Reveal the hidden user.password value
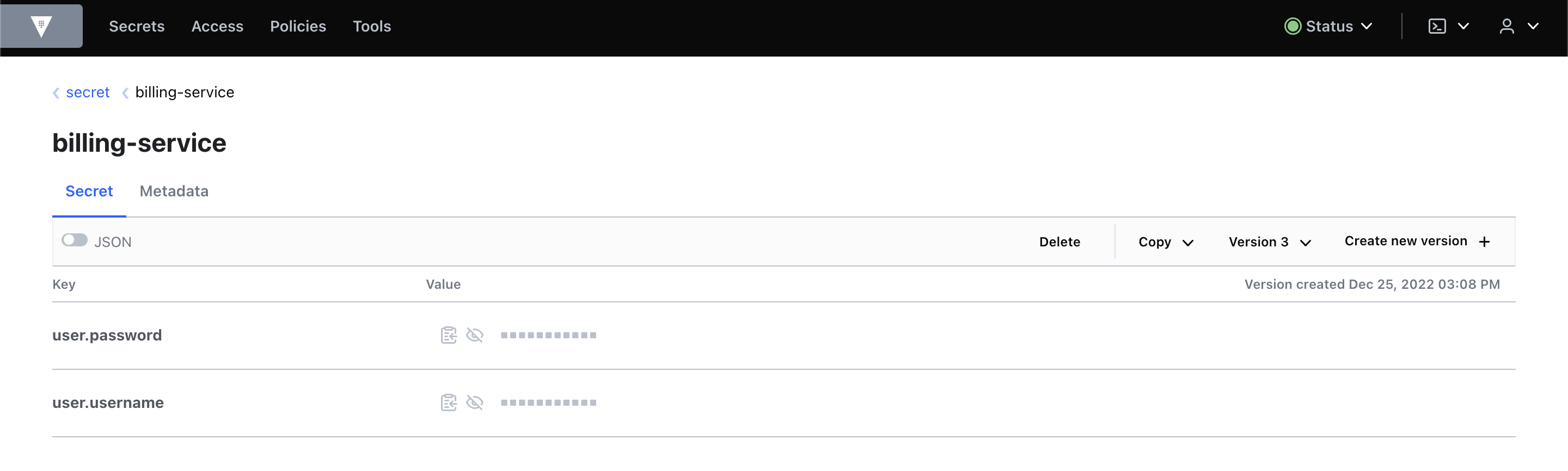Viewport: 1568px width, 471px height. 475,334
